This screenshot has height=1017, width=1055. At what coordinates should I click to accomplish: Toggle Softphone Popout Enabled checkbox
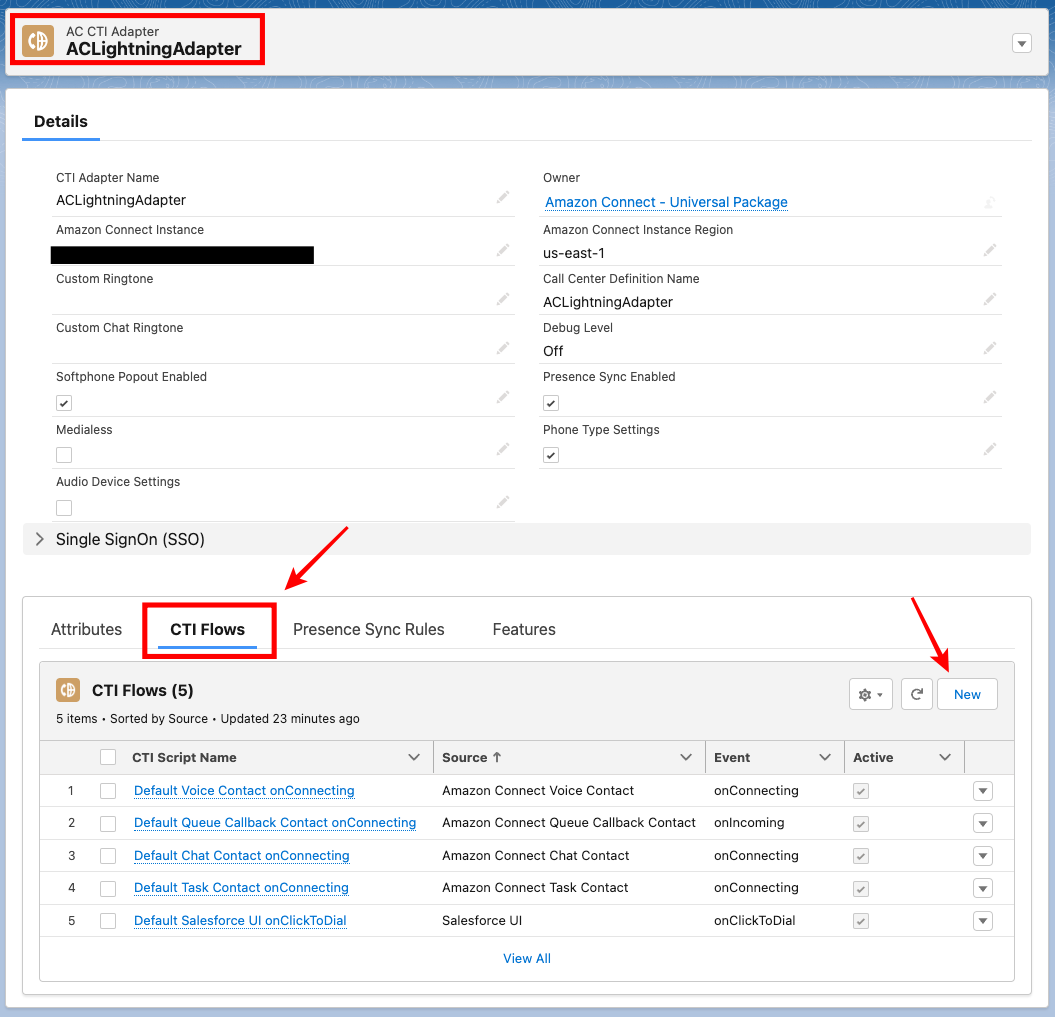[x=64, y=403]
